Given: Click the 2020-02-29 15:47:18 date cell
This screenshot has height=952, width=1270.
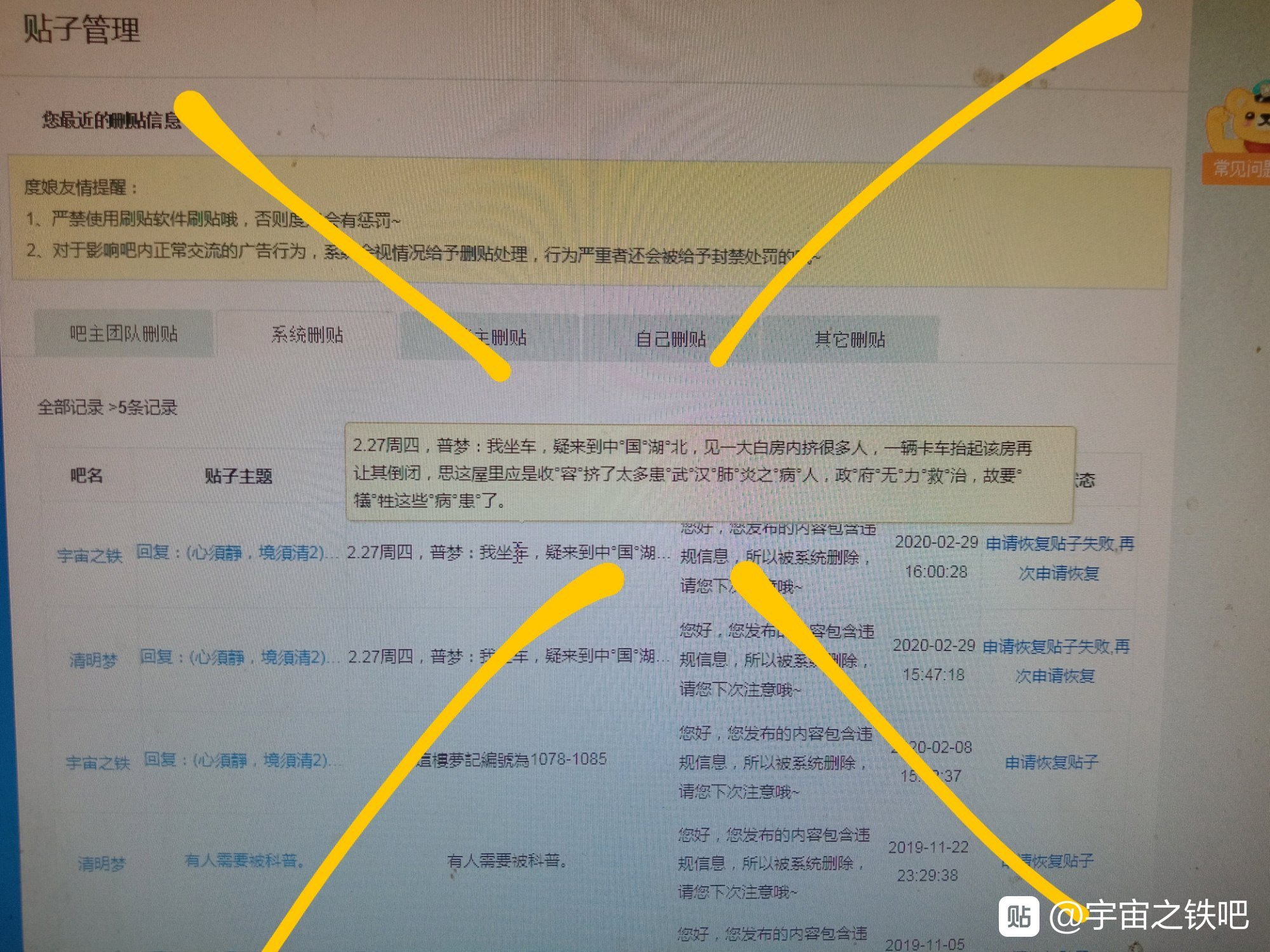Looking at the screenshot, I should (x=934, y=660).
